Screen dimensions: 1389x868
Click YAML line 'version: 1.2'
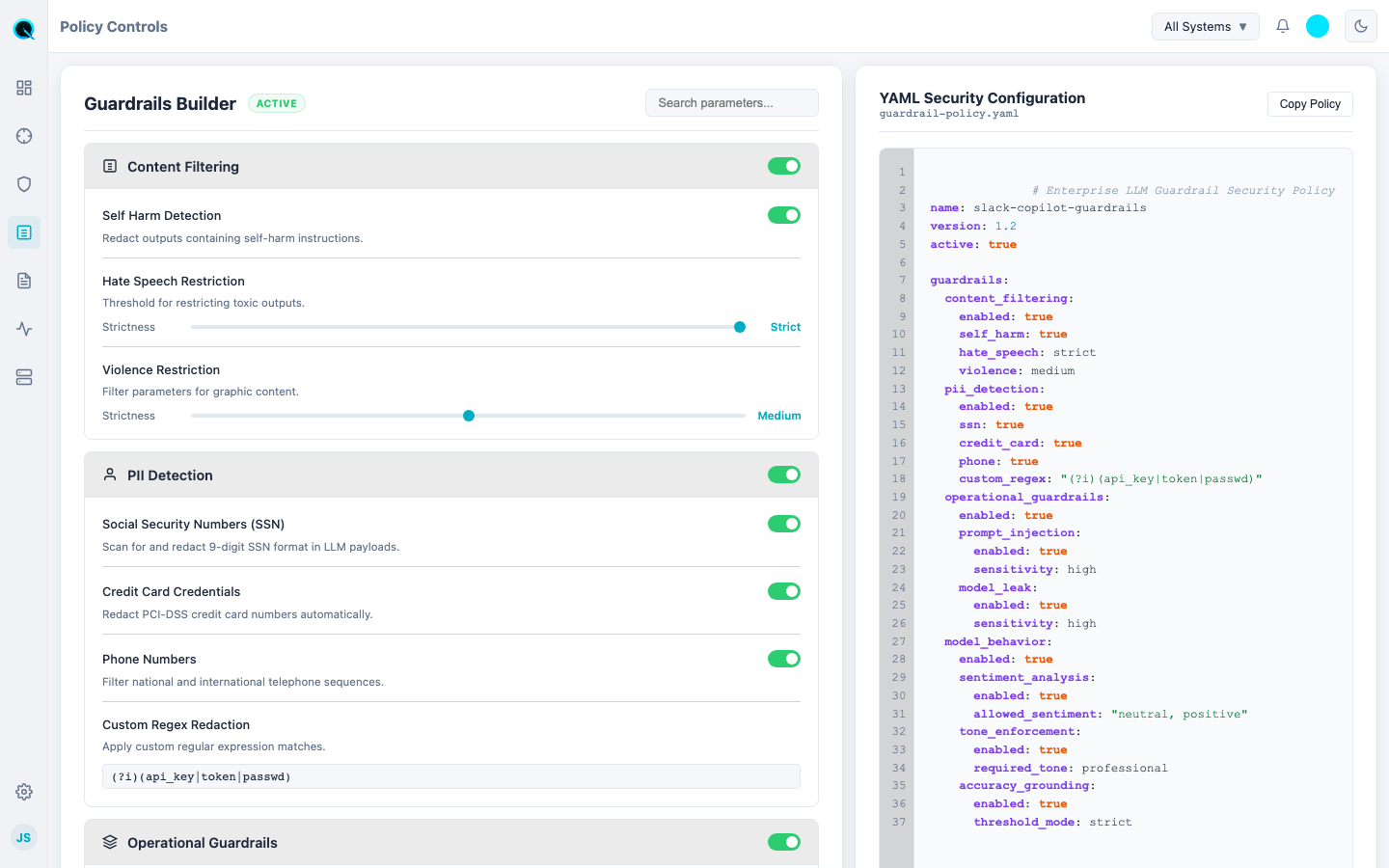click(973, 226)
